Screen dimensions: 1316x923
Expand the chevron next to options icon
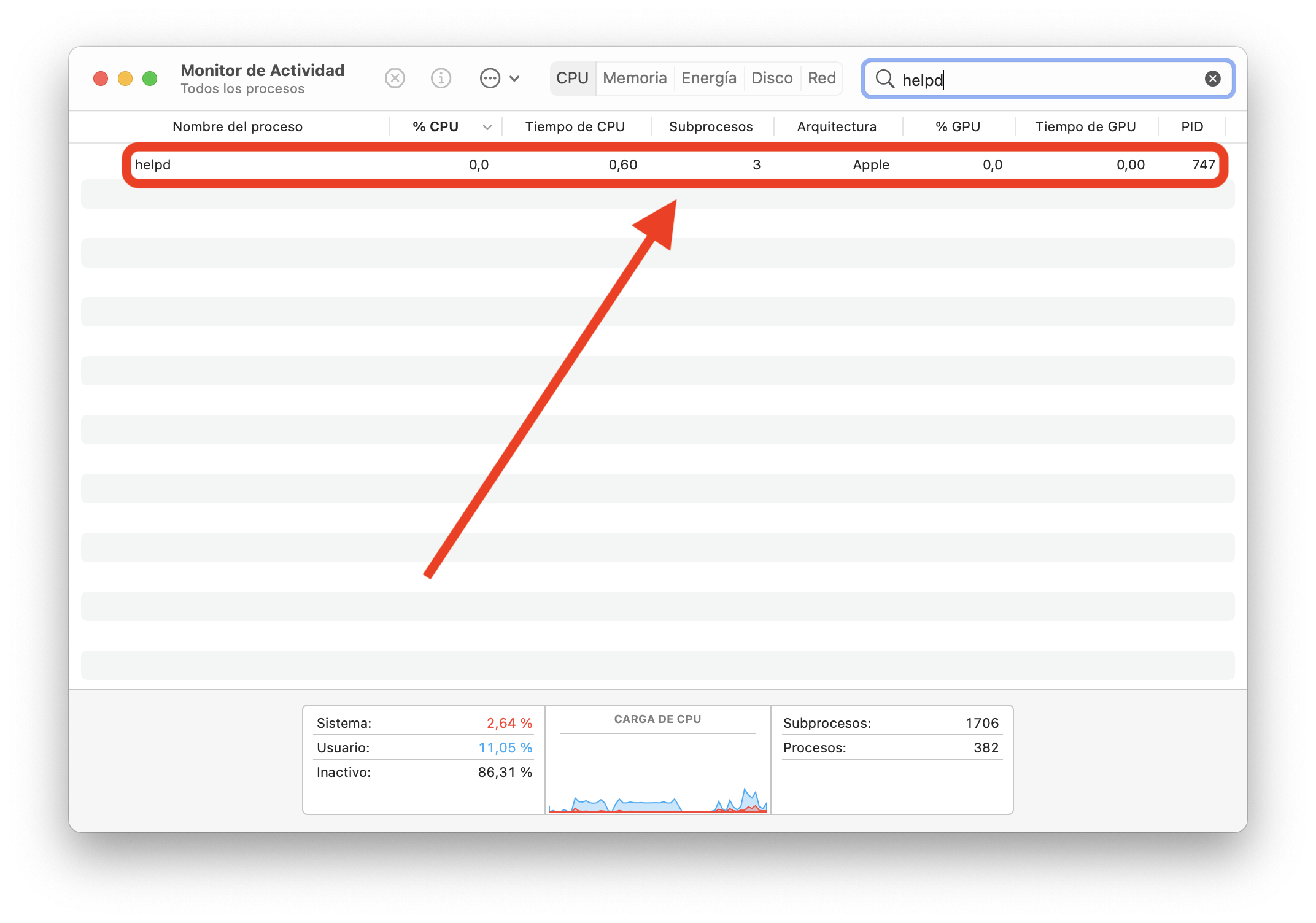click(x=515, y=79)
